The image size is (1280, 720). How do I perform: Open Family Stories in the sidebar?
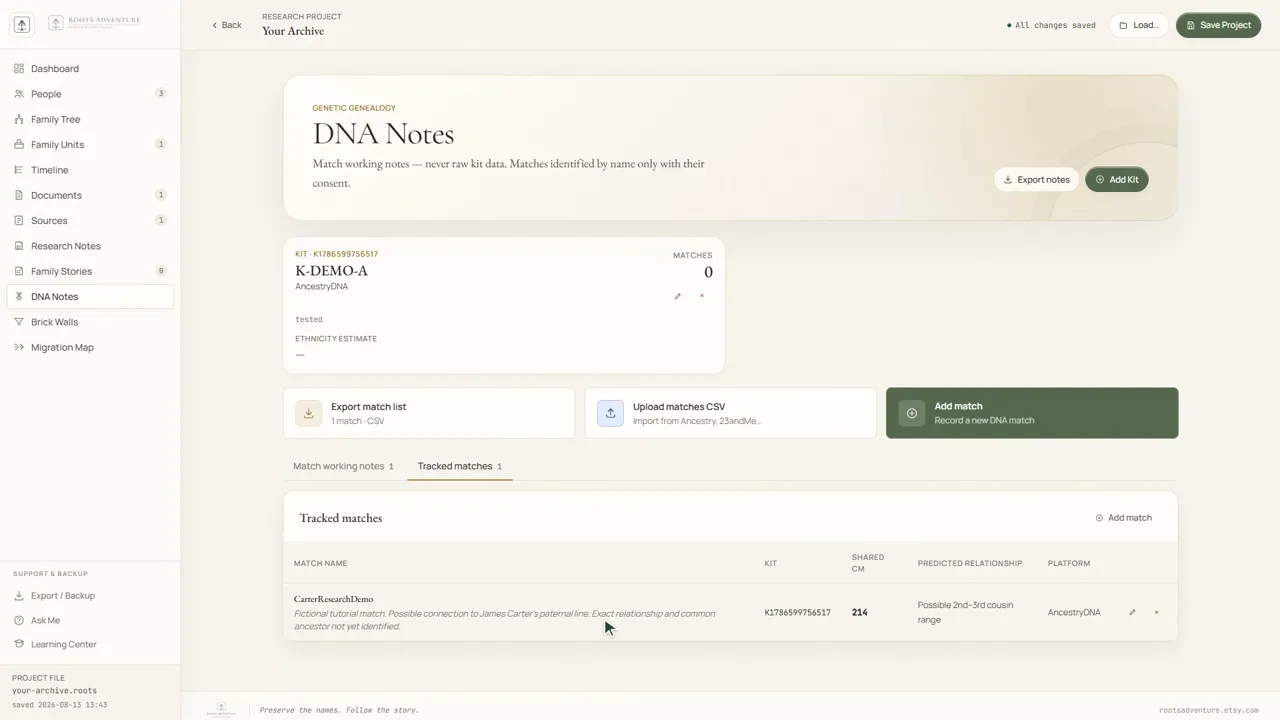[x=90, y=271]
